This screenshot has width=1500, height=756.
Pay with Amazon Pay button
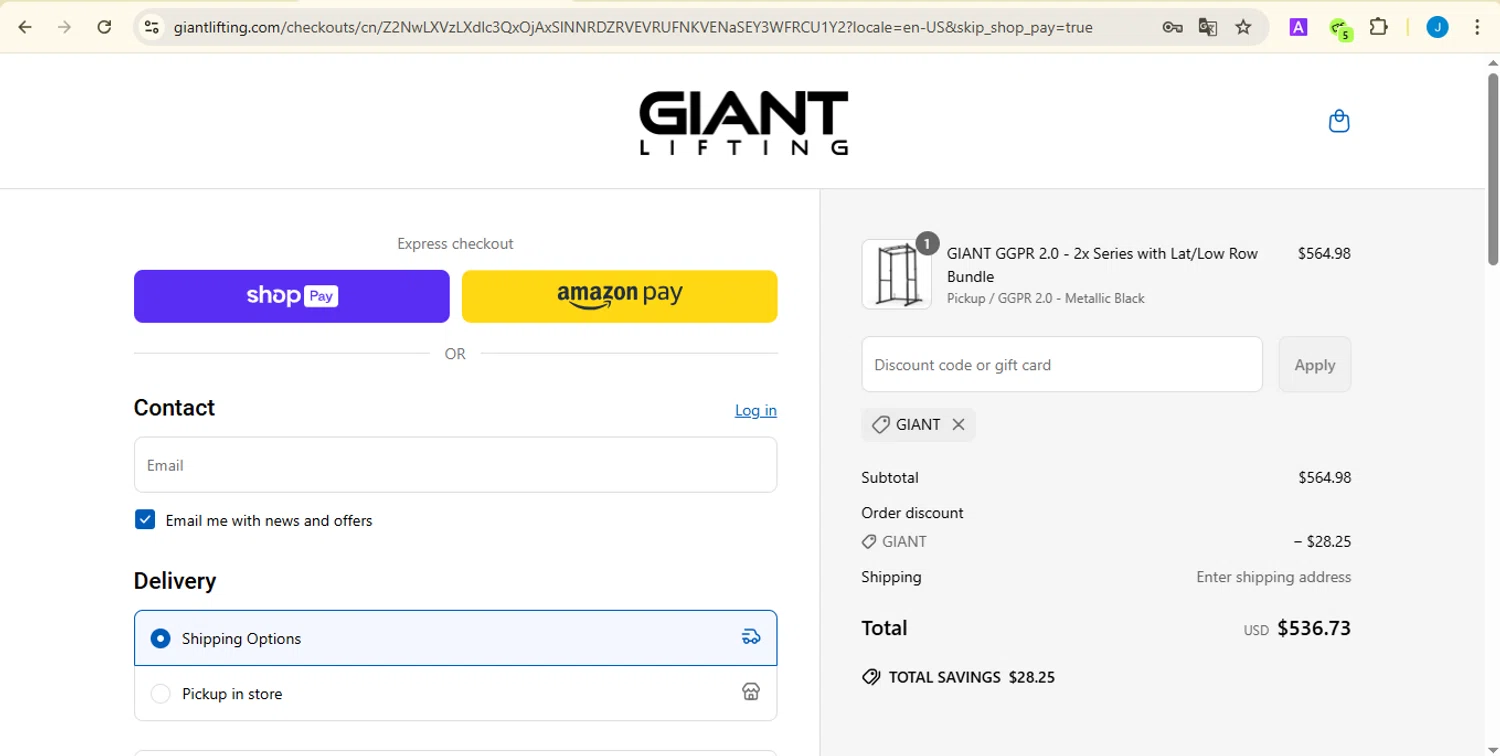point(619,296)
